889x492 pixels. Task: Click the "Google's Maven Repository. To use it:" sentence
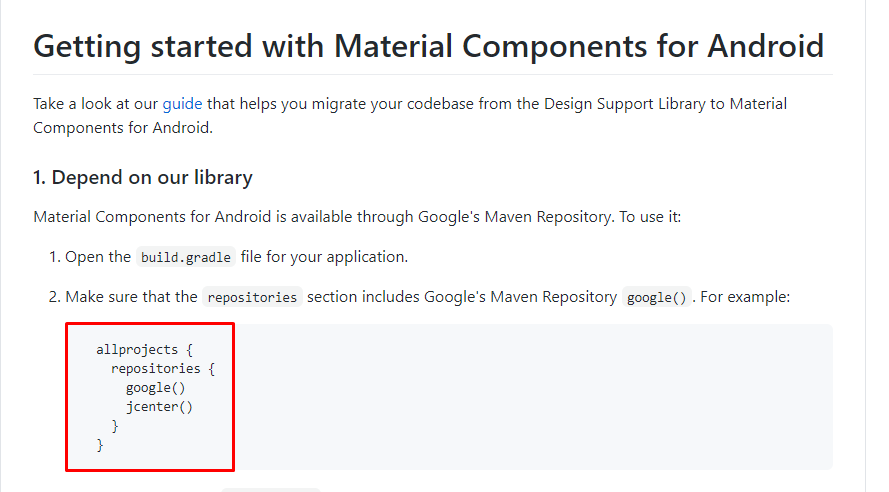coord(549,217)
